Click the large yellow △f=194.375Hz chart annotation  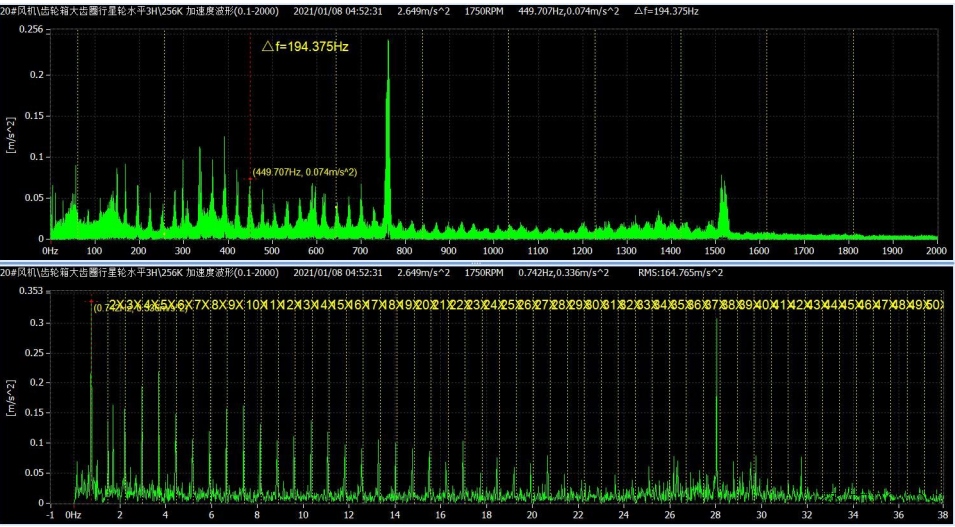click(x=305, y=47)
